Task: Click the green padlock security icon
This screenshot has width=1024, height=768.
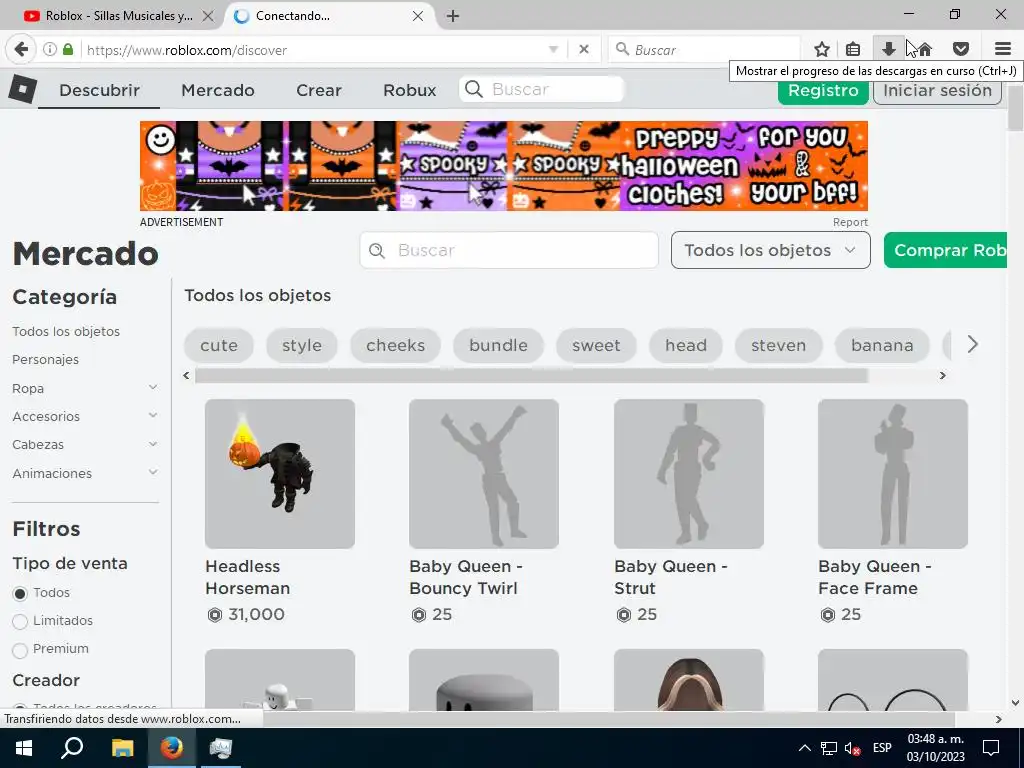Action: (x=68, y=50)
